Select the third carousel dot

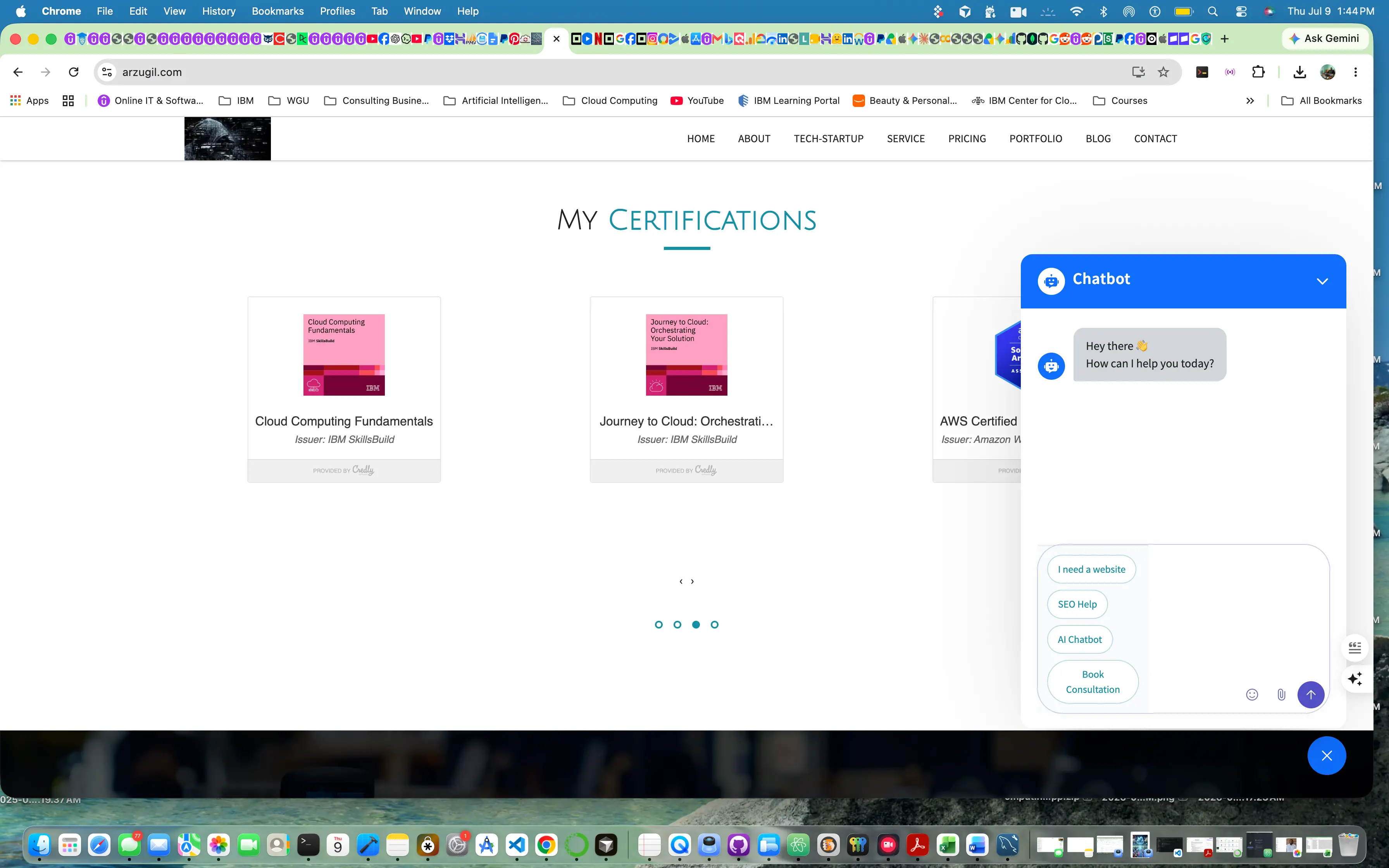coord(696,625)
